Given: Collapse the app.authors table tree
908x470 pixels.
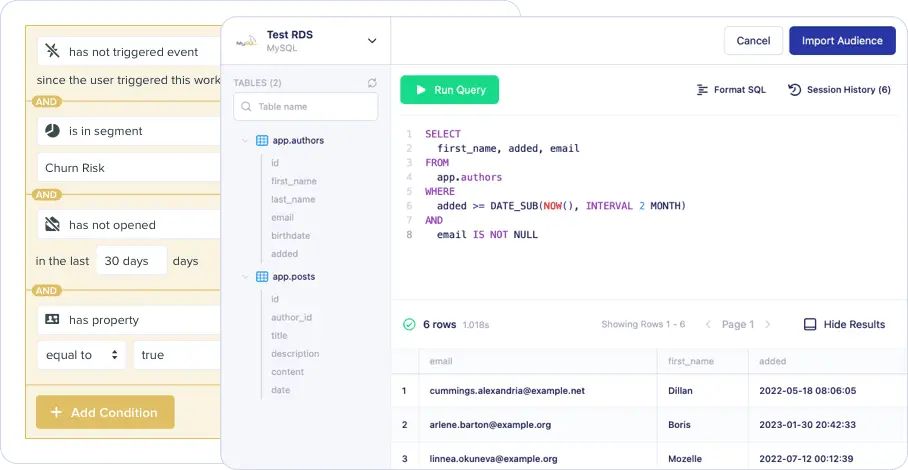Looking at the screenshot, I should pyautogui.click(x=245, y=141).
